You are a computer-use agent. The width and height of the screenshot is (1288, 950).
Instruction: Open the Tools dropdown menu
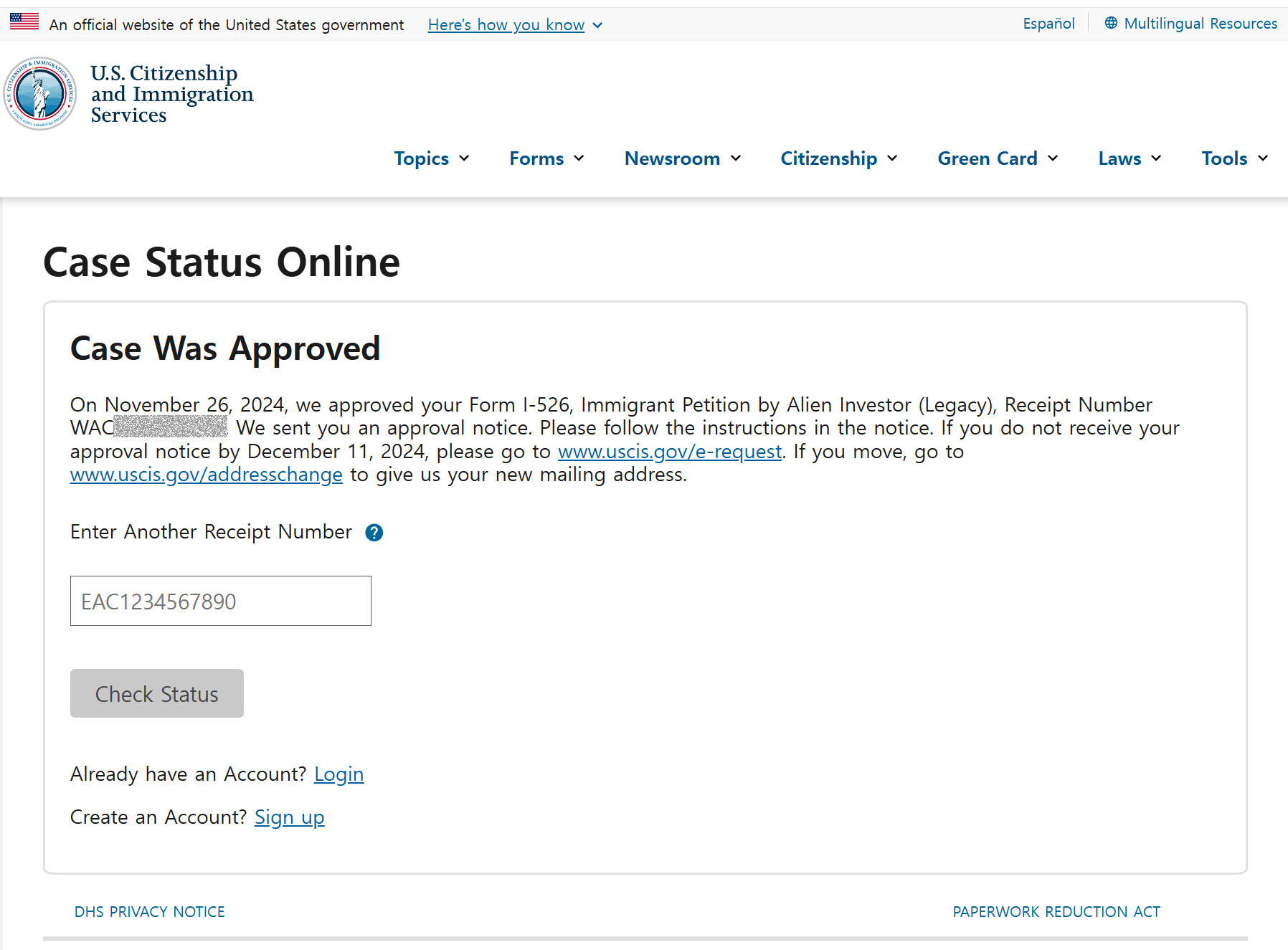tap(1235, 158)
